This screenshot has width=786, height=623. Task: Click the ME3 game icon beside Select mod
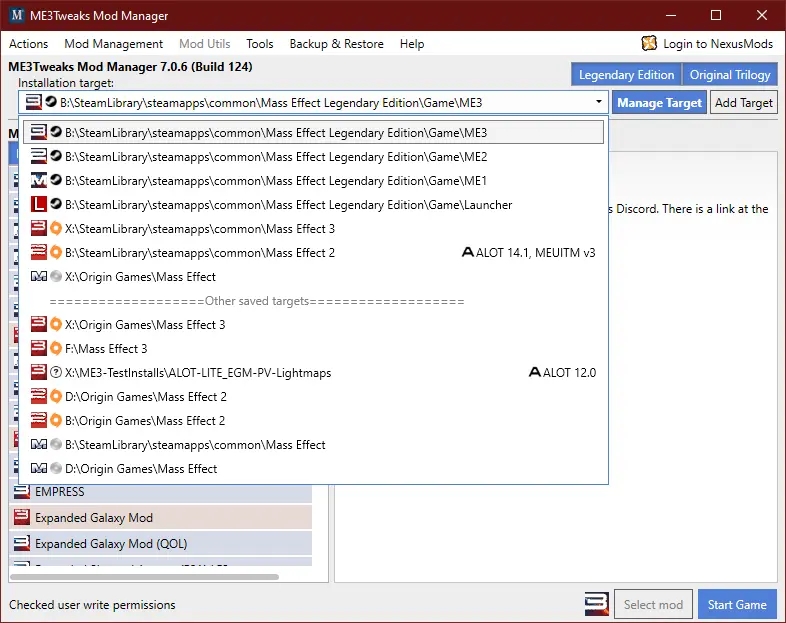coord(597,604)
